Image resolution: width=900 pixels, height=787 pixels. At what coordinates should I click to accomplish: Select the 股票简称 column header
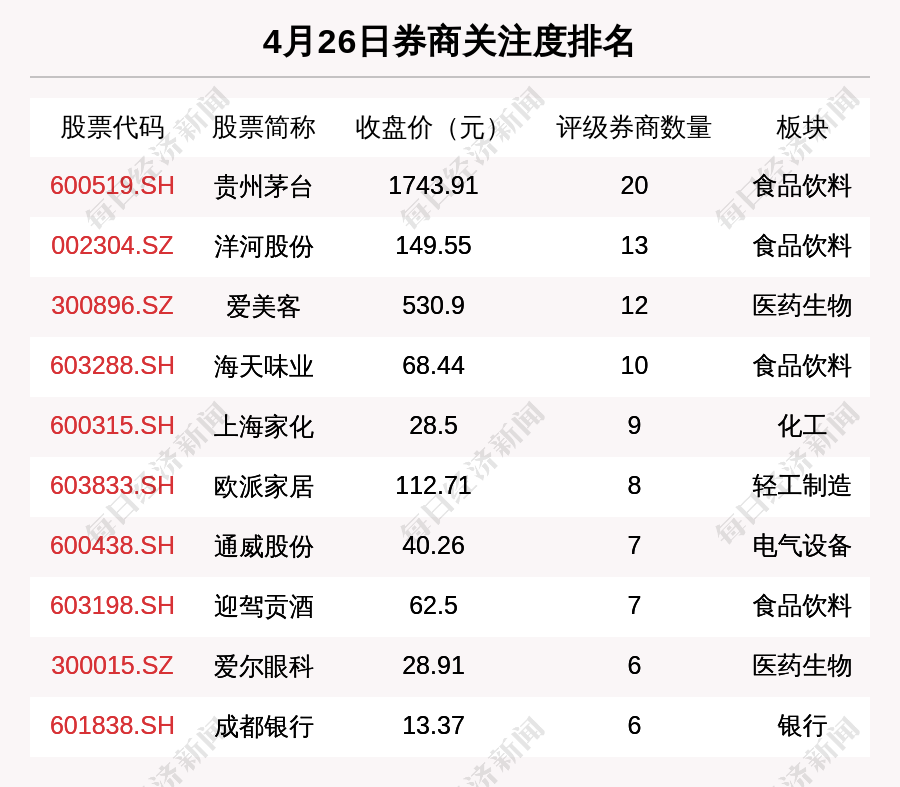(263, 127)
